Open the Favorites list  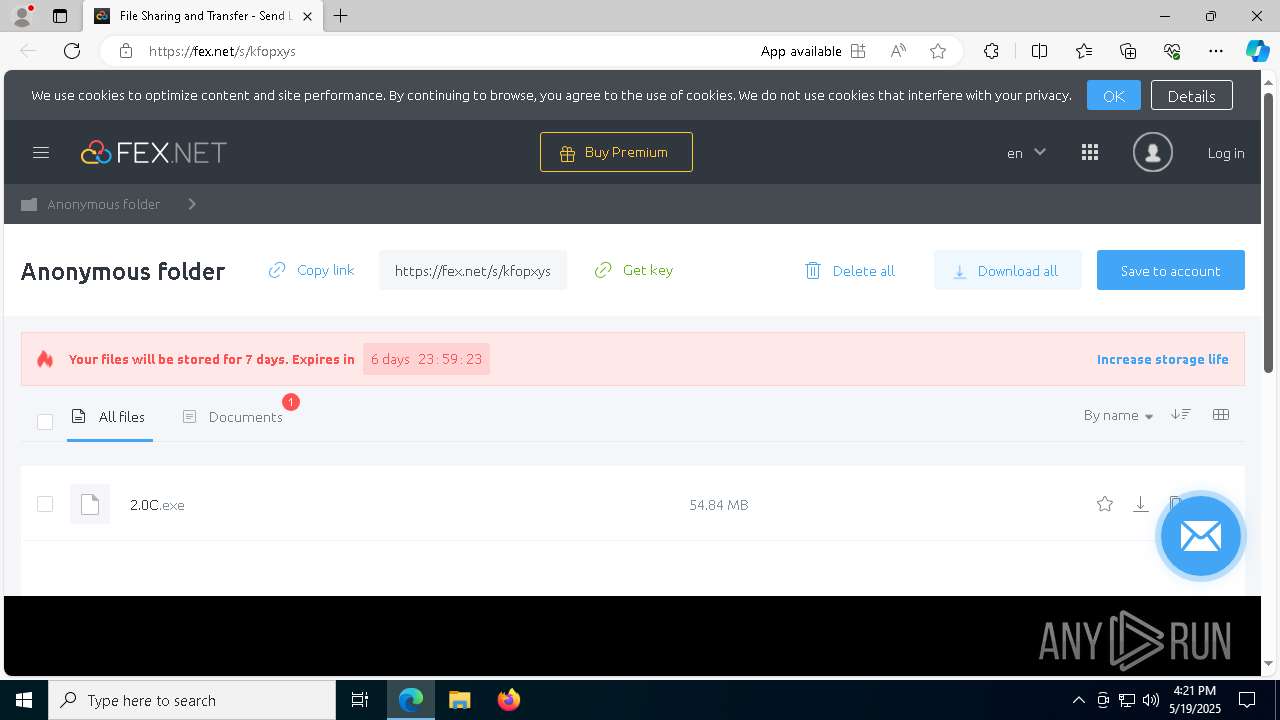[1084, 51]
